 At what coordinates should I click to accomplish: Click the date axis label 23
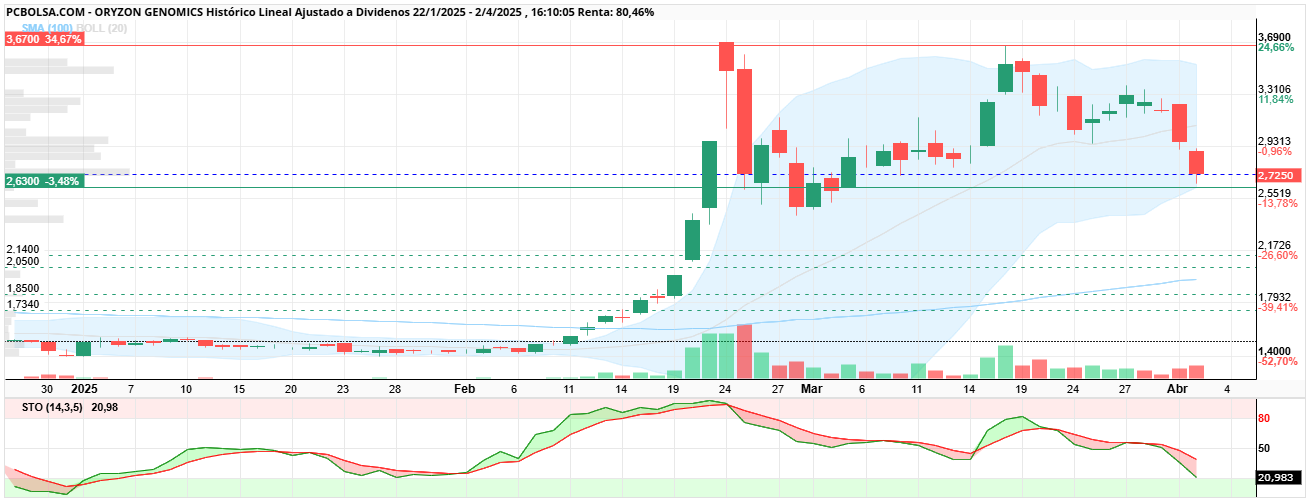(x=343, y=389)
